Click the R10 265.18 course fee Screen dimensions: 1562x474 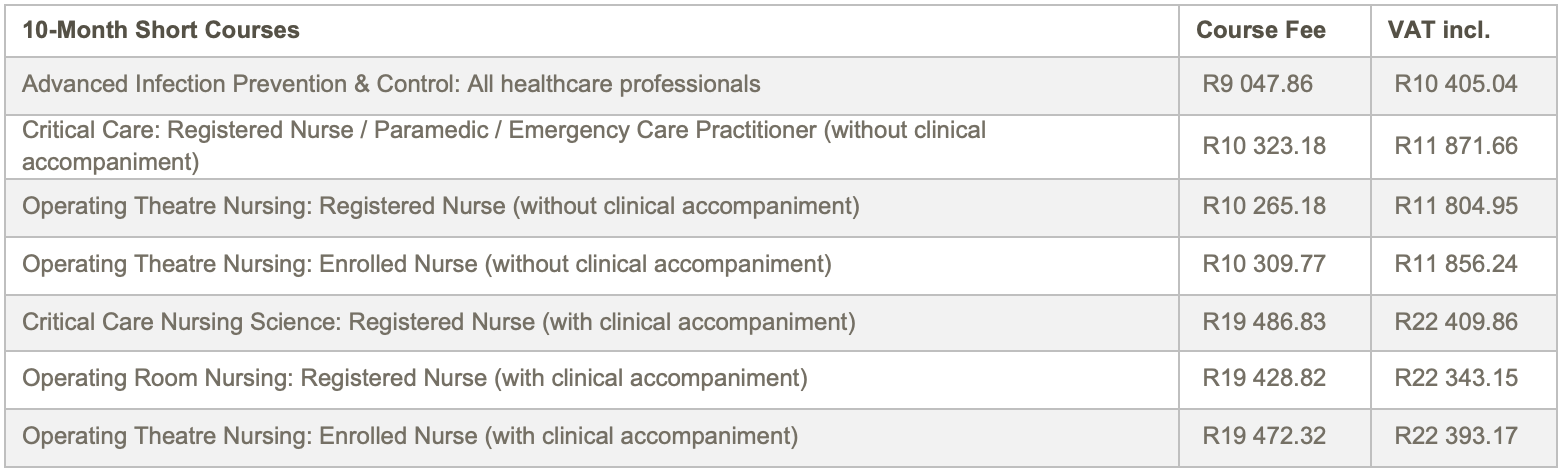tap(1264, 207)
